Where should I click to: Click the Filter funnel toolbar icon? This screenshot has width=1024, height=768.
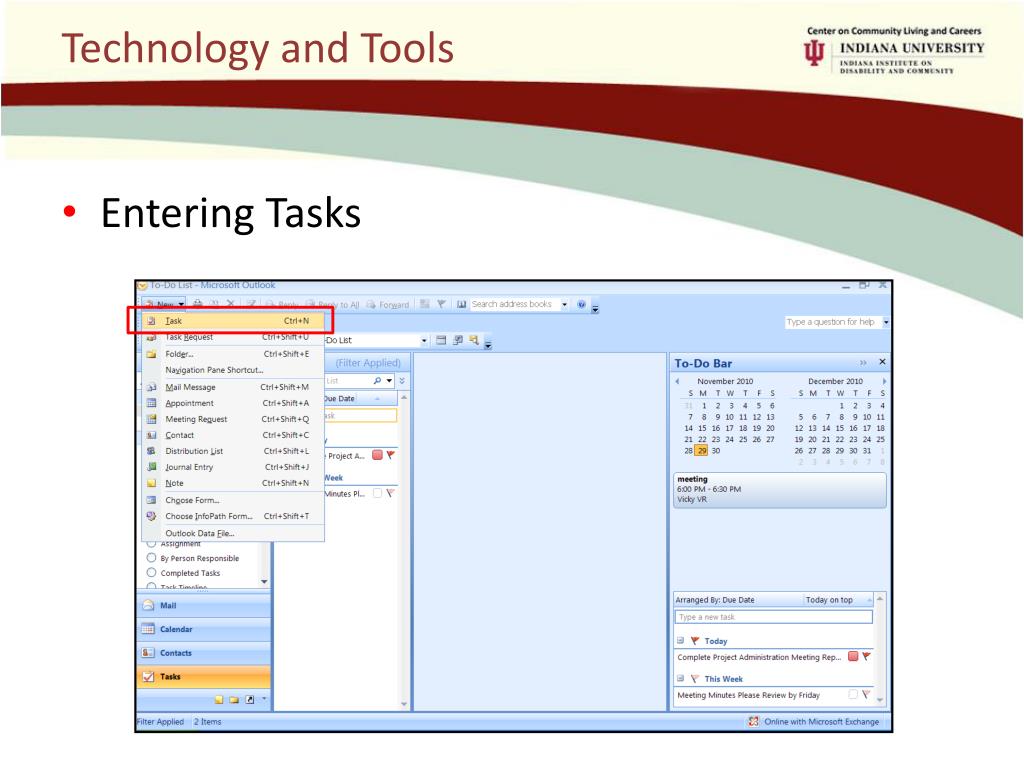click(441, 304)
